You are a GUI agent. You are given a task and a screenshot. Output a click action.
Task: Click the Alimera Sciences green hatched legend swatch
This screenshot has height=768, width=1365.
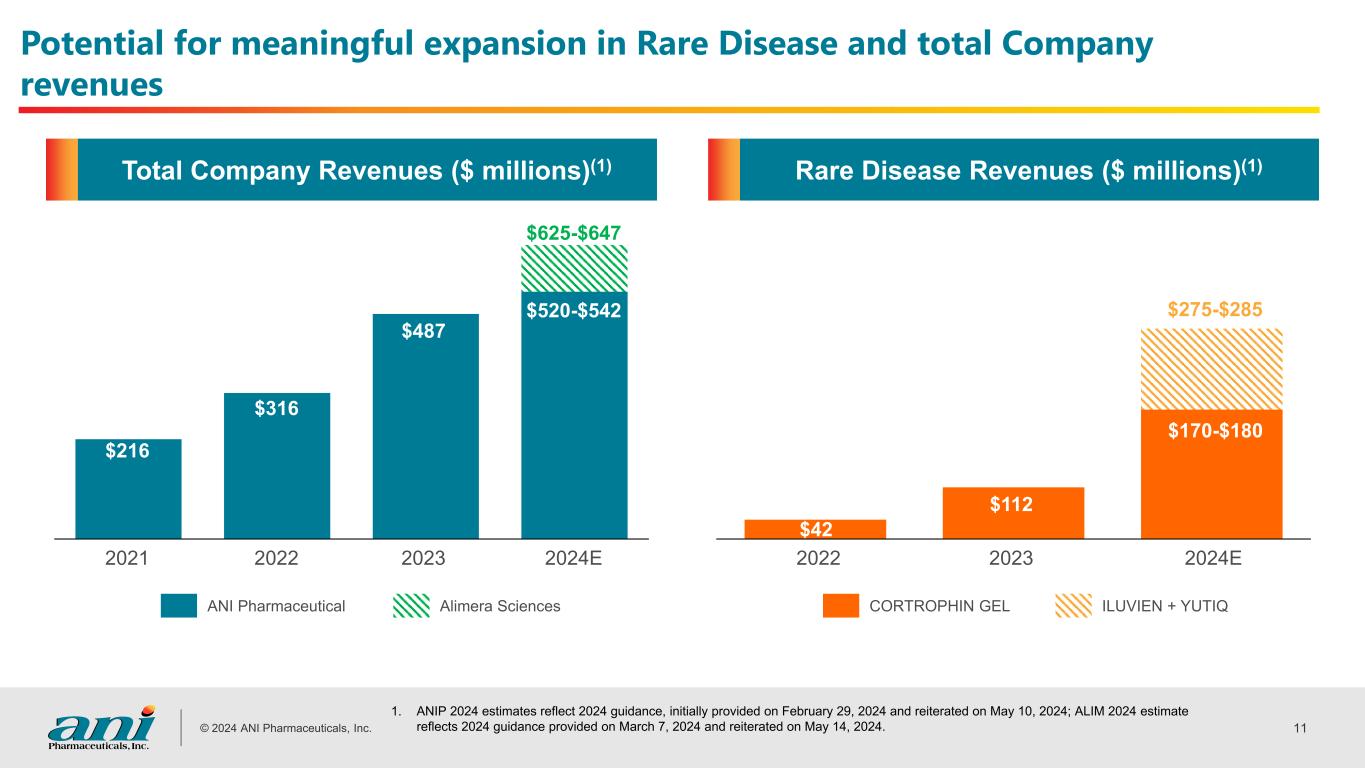410,606
